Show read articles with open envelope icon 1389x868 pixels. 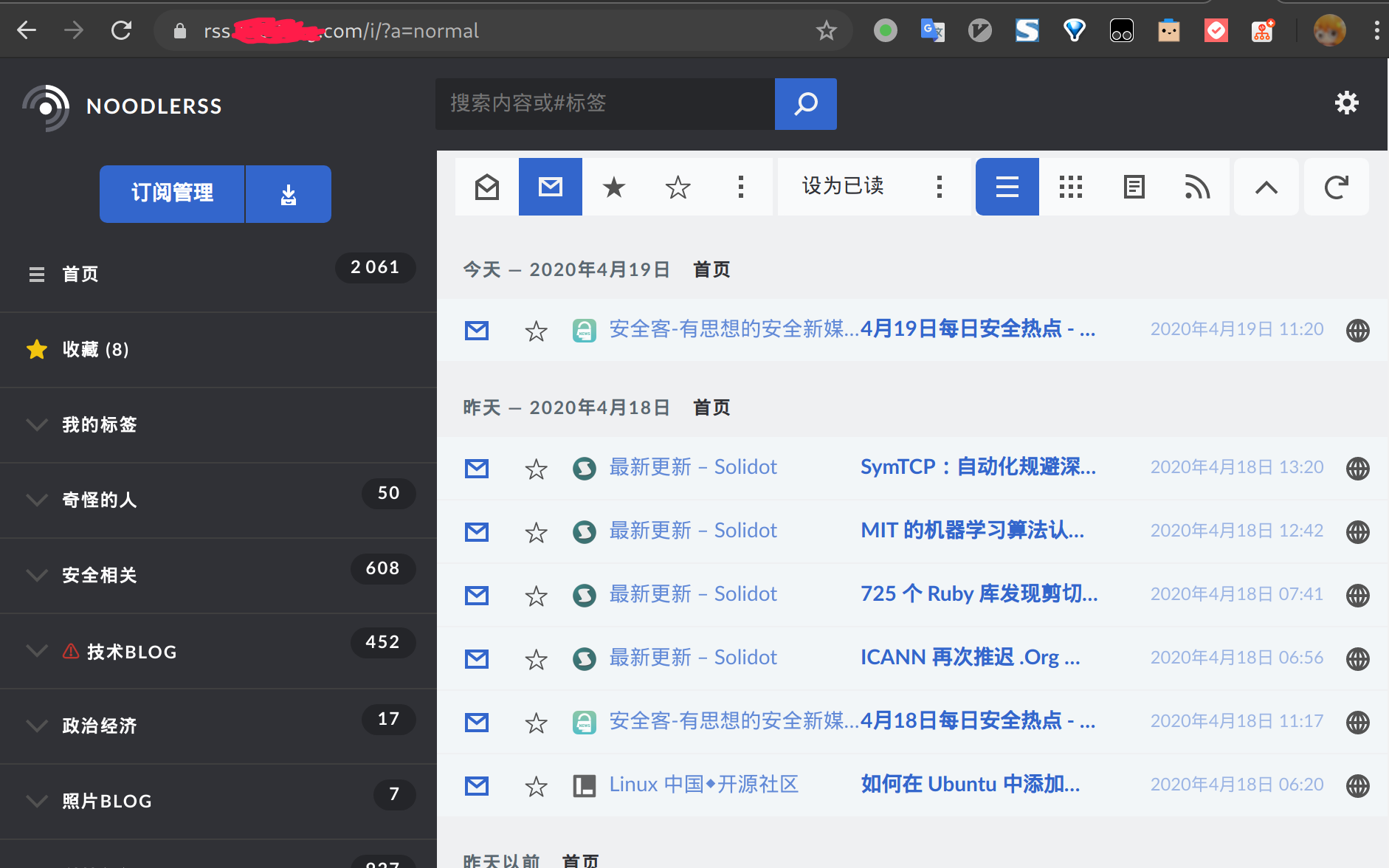(487, 187)
